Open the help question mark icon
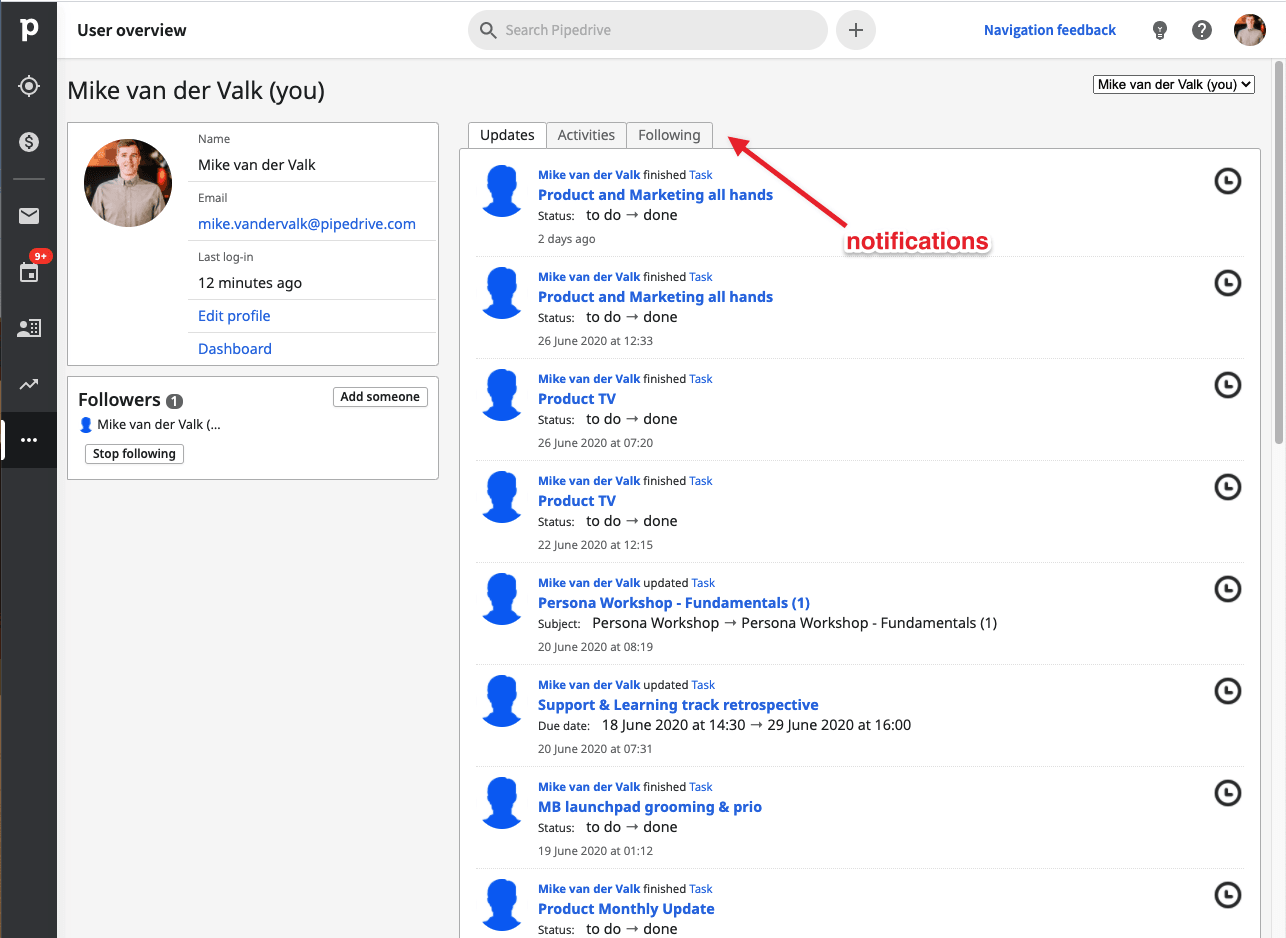 coord(1202,30)
